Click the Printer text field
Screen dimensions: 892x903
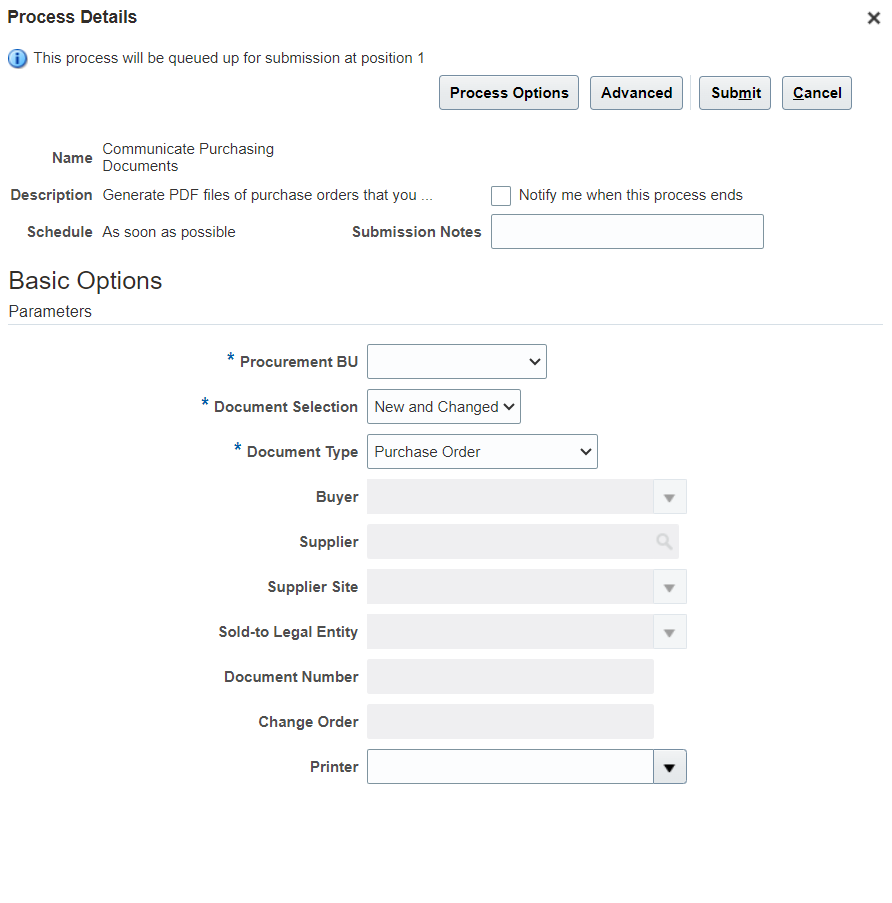pos(510,766)
